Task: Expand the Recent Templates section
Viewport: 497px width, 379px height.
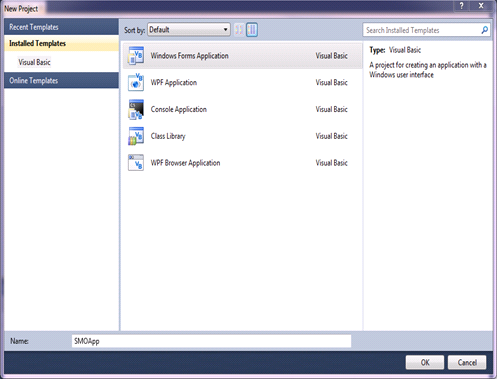Action: point(61,27)
